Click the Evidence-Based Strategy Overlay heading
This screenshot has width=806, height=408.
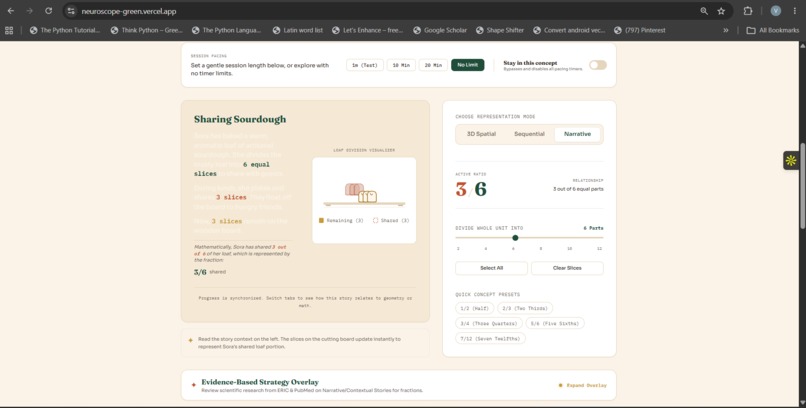(x=260, y=382)
